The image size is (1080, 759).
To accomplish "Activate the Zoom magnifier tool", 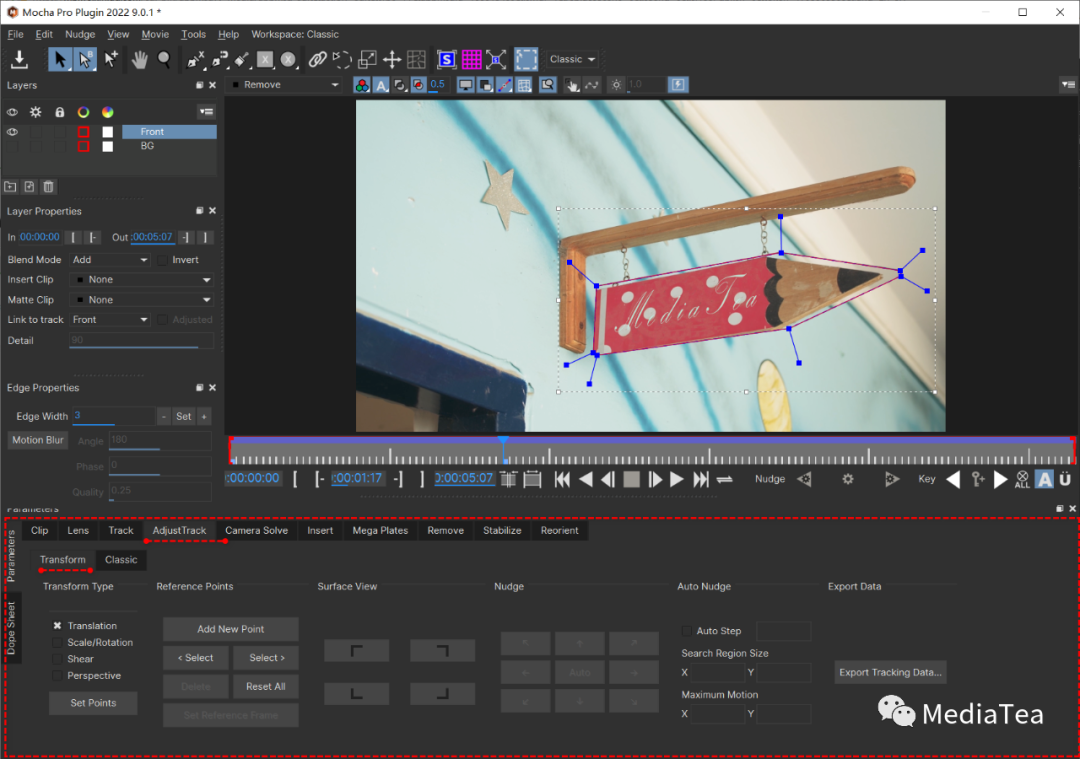I will [164, 59].
